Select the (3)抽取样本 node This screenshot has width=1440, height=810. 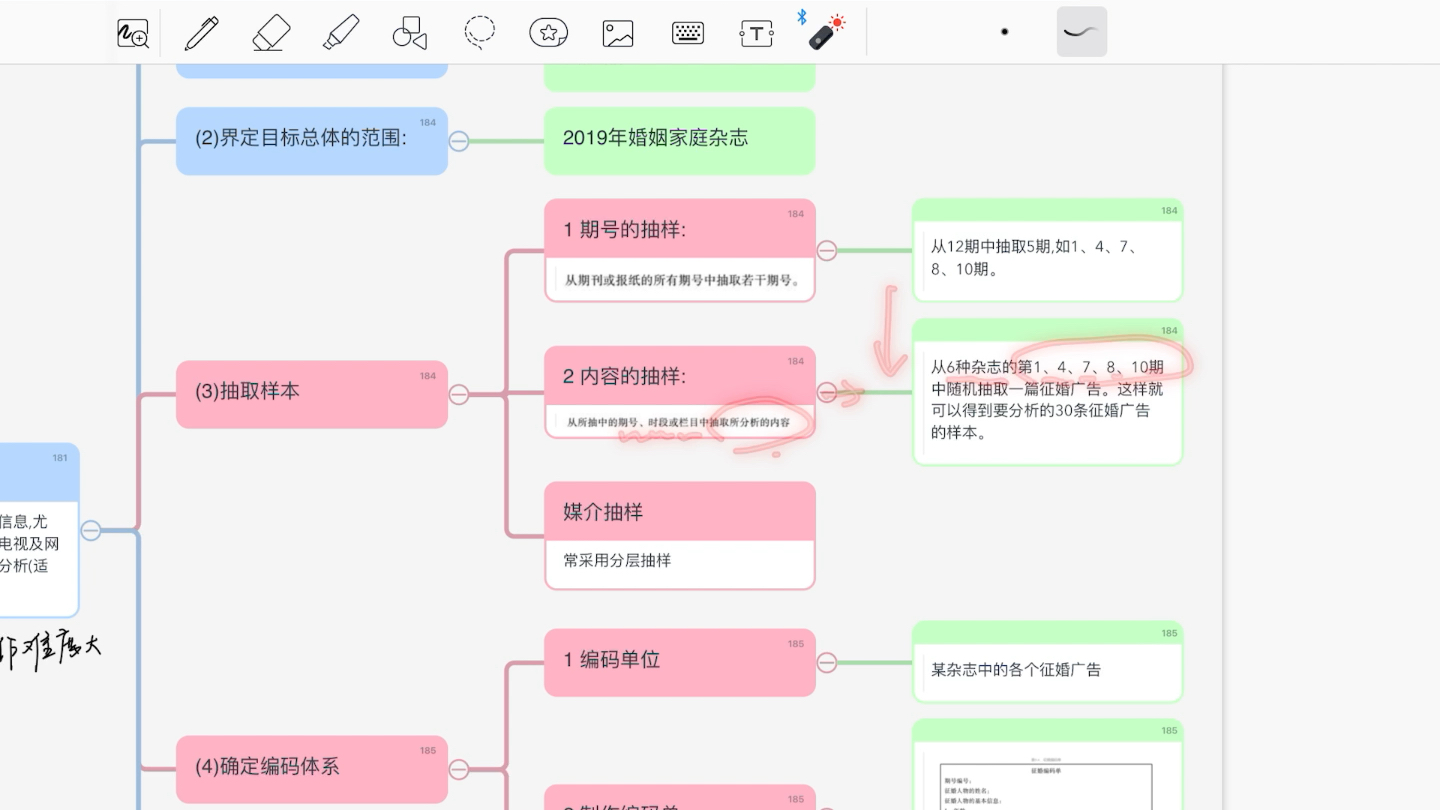click(x=312, y=394)
